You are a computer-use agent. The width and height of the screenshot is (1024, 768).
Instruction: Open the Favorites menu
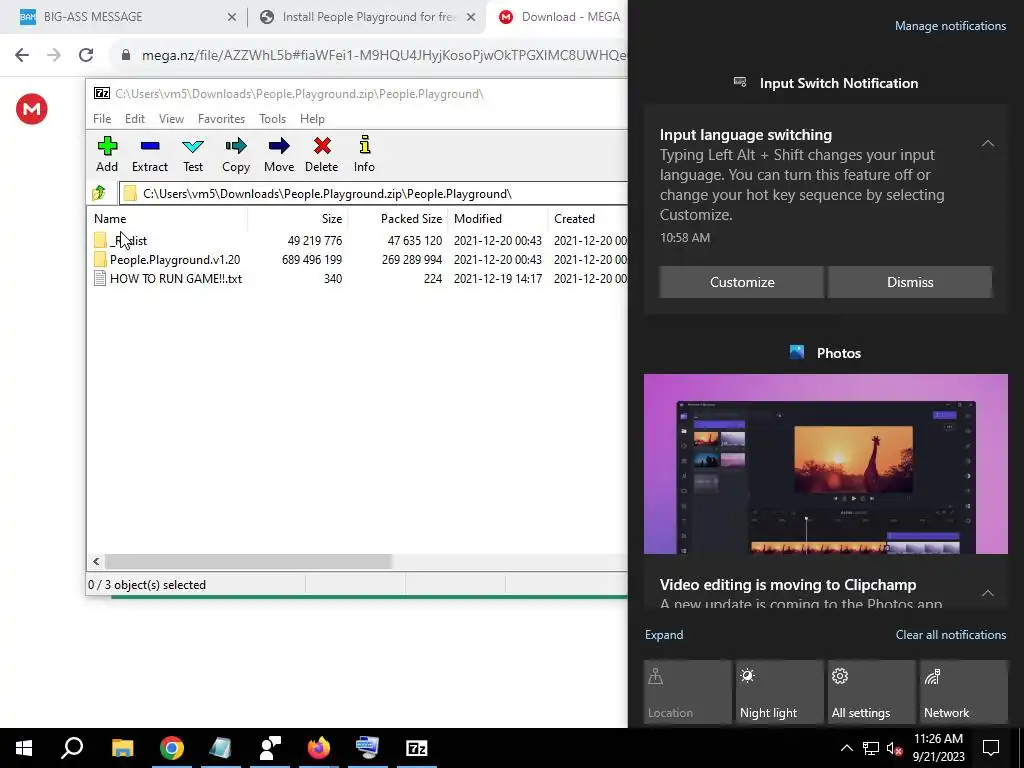point(221,119)
